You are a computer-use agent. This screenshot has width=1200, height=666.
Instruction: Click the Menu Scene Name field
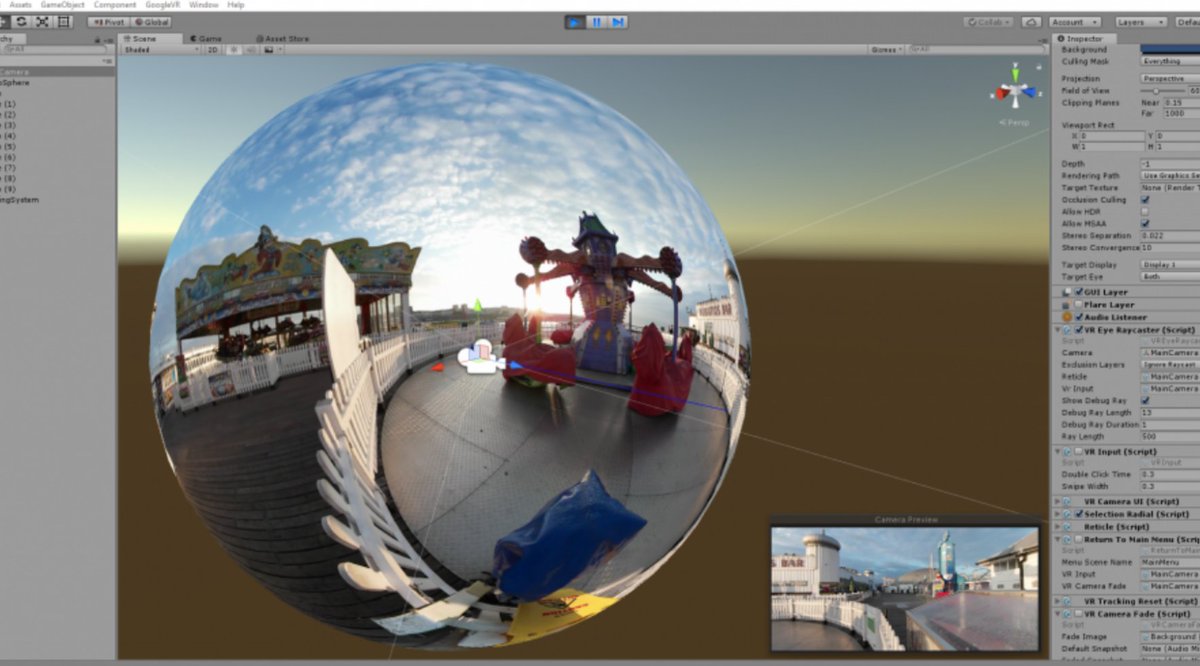click(1171, 562)
